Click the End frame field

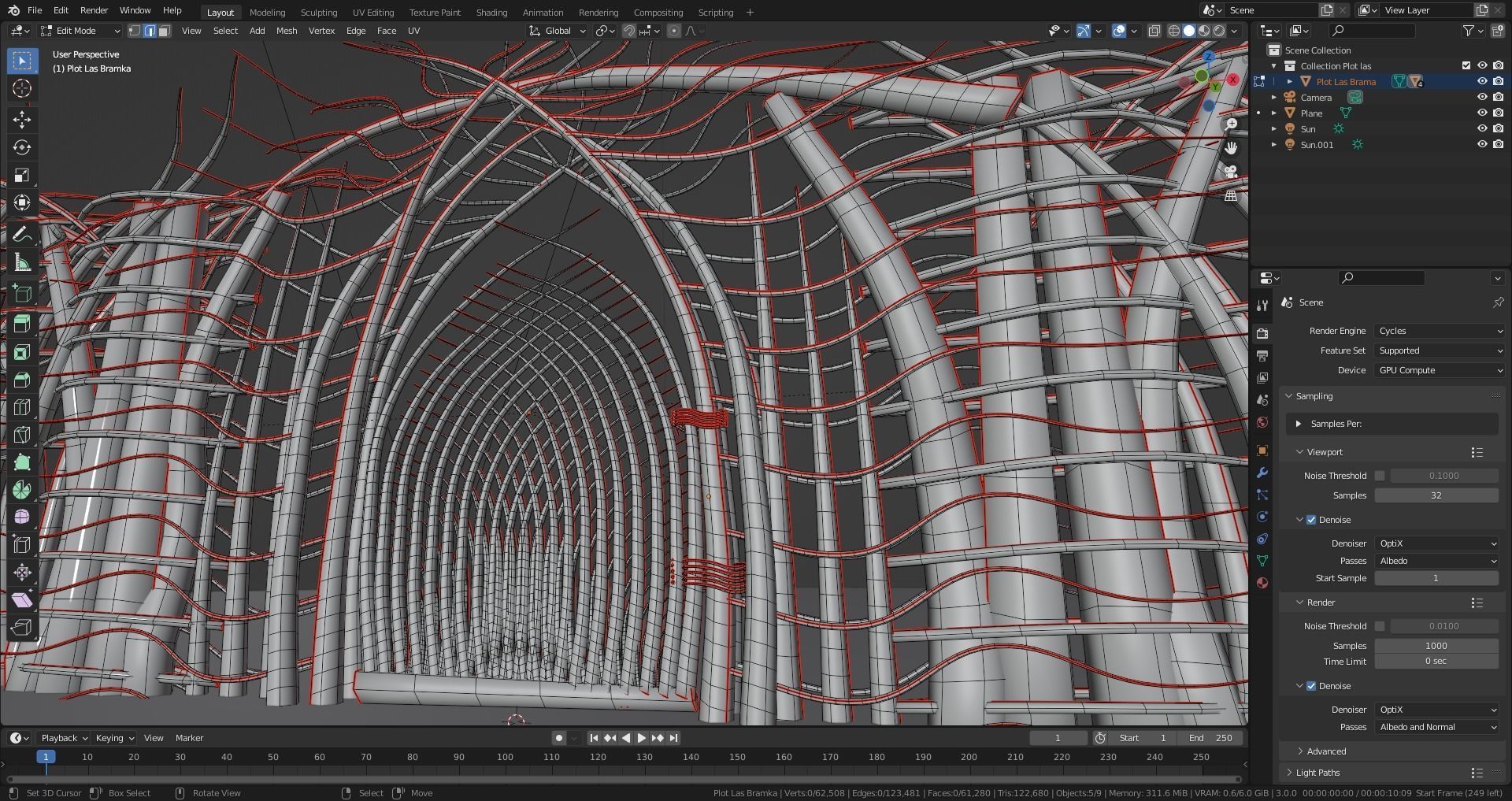pyautogui.click(x=1211, y=738)
